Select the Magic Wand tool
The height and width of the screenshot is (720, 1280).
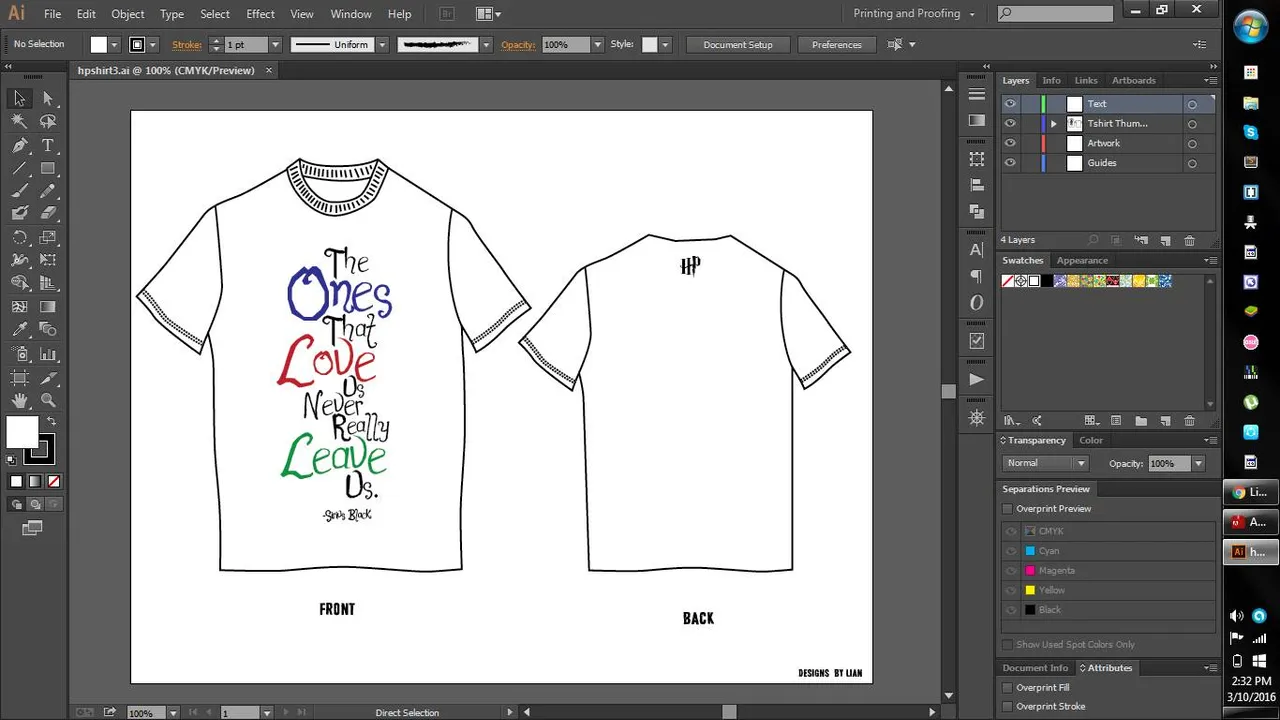(x=19, y=121)
